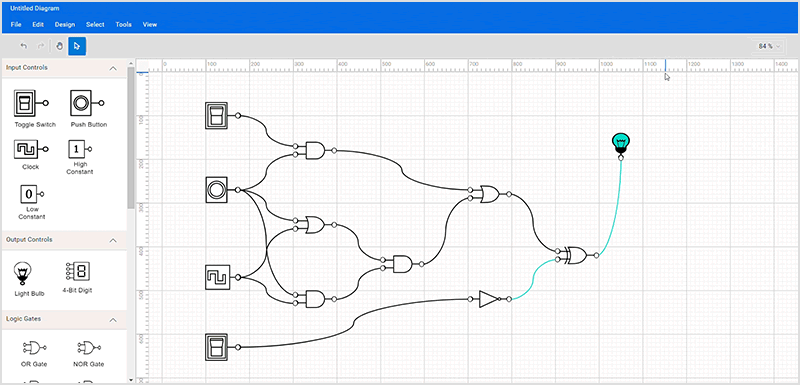
Task: Click the Push Button label
Action: 89,125
